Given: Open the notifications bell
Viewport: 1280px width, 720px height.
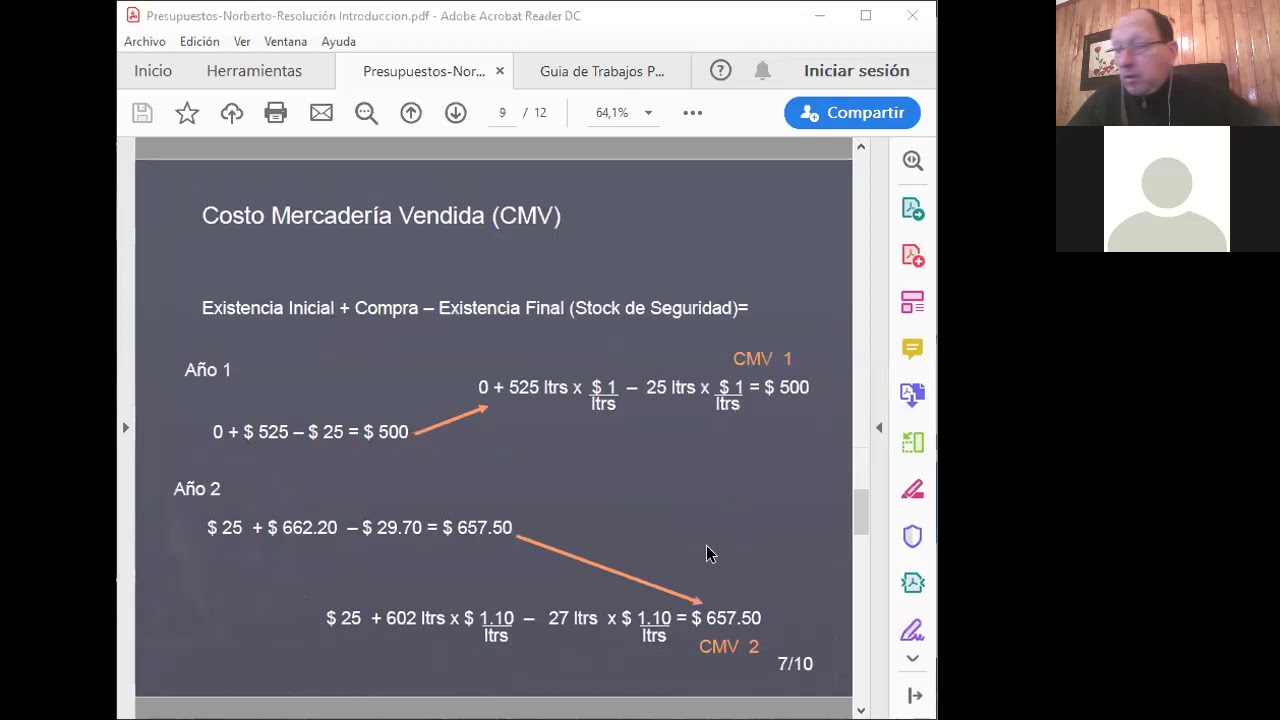Looking at the screenshot, I should pyautogui.click(x=763, y=70).
